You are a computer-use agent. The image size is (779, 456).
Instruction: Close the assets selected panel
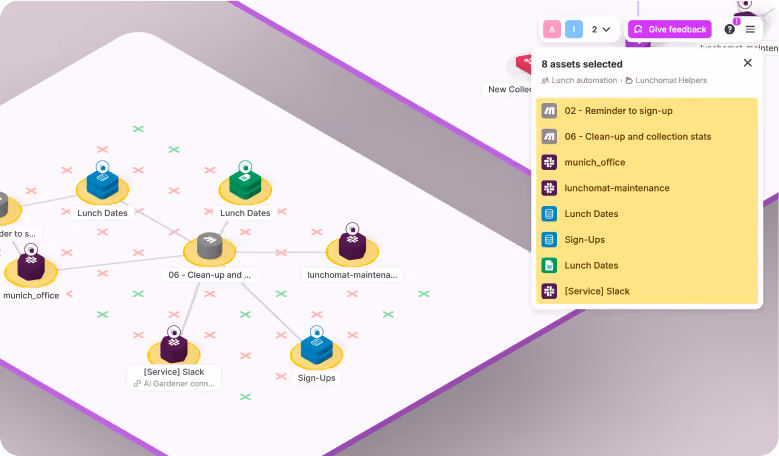(747, 63)
